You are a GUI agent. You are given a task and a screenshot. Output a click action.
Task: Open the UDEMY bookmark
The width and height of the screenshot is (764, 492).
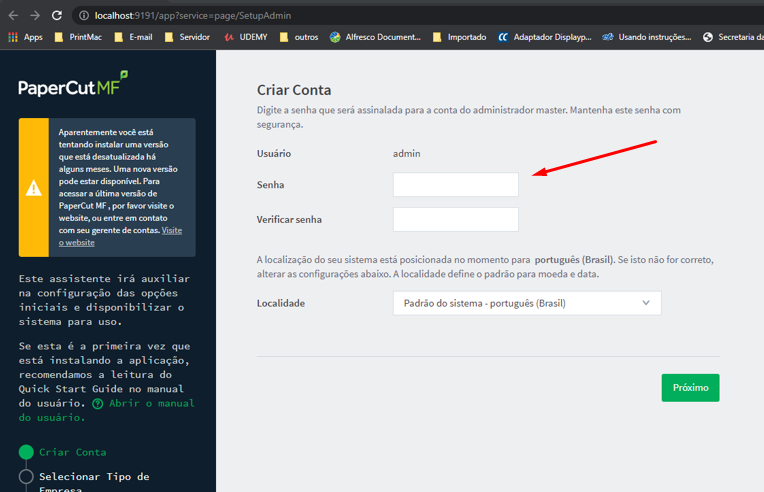click(246, 37)
